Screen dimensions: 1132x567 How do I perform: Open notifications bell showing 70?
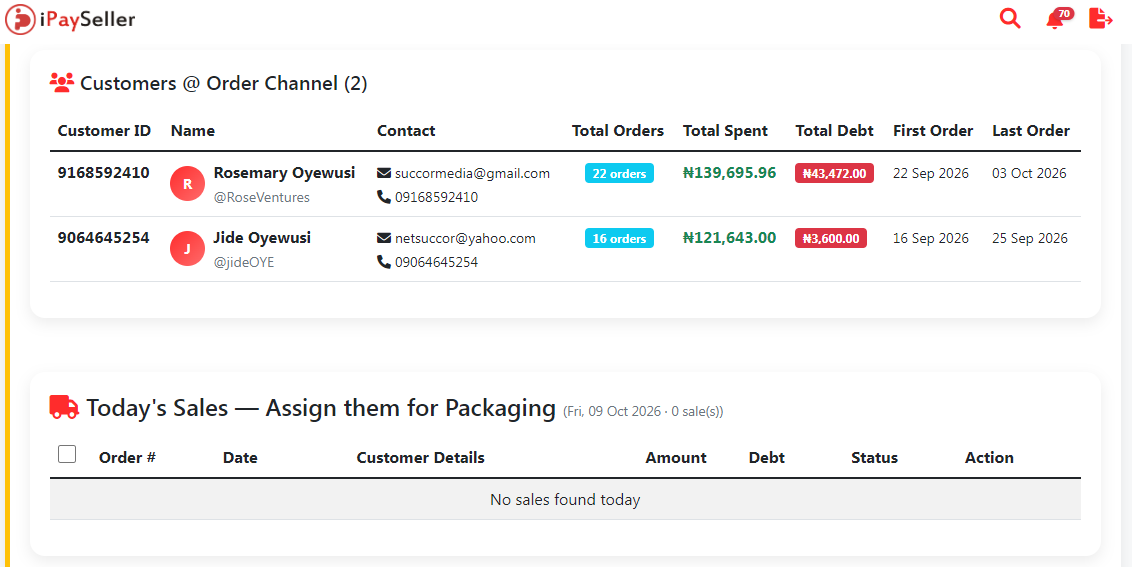coord(1058,18)
